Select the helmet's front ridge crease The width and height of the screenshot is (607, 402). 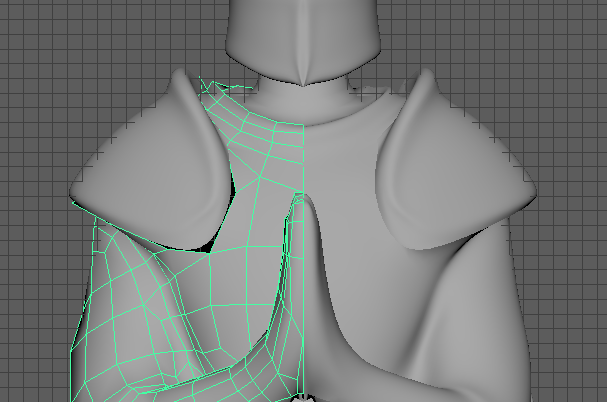point(302,43)
